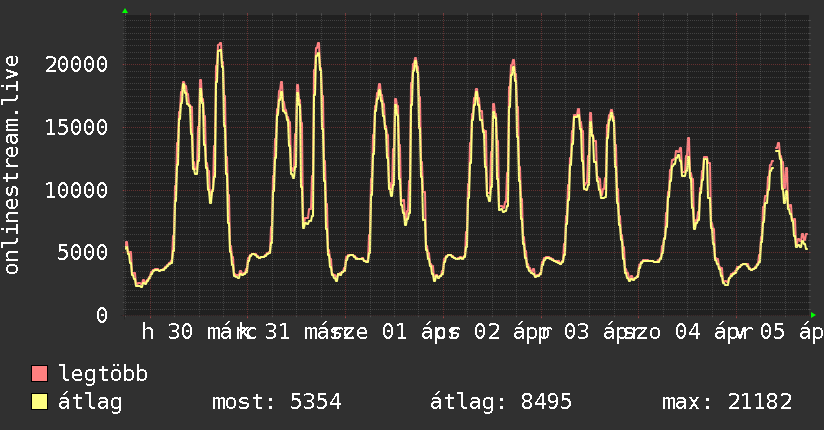Click the pink legtöbb color swatch

[x=39, y=373]
